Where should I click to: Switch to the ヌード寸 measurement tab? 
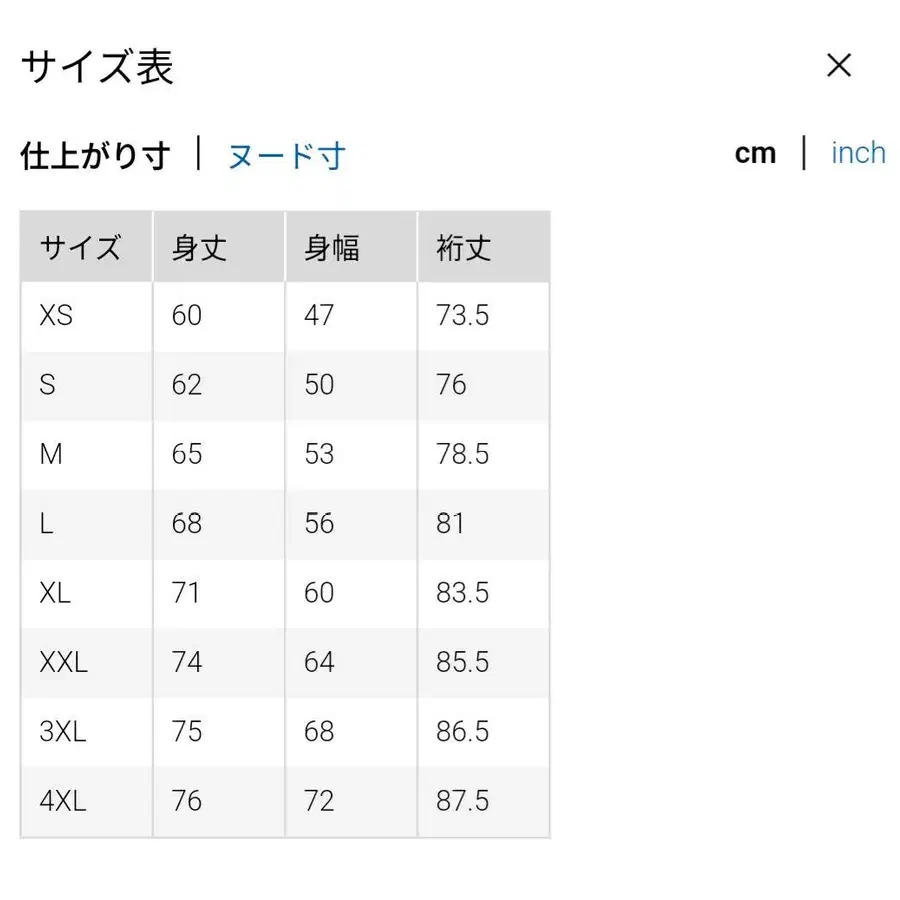pos(286,156)
